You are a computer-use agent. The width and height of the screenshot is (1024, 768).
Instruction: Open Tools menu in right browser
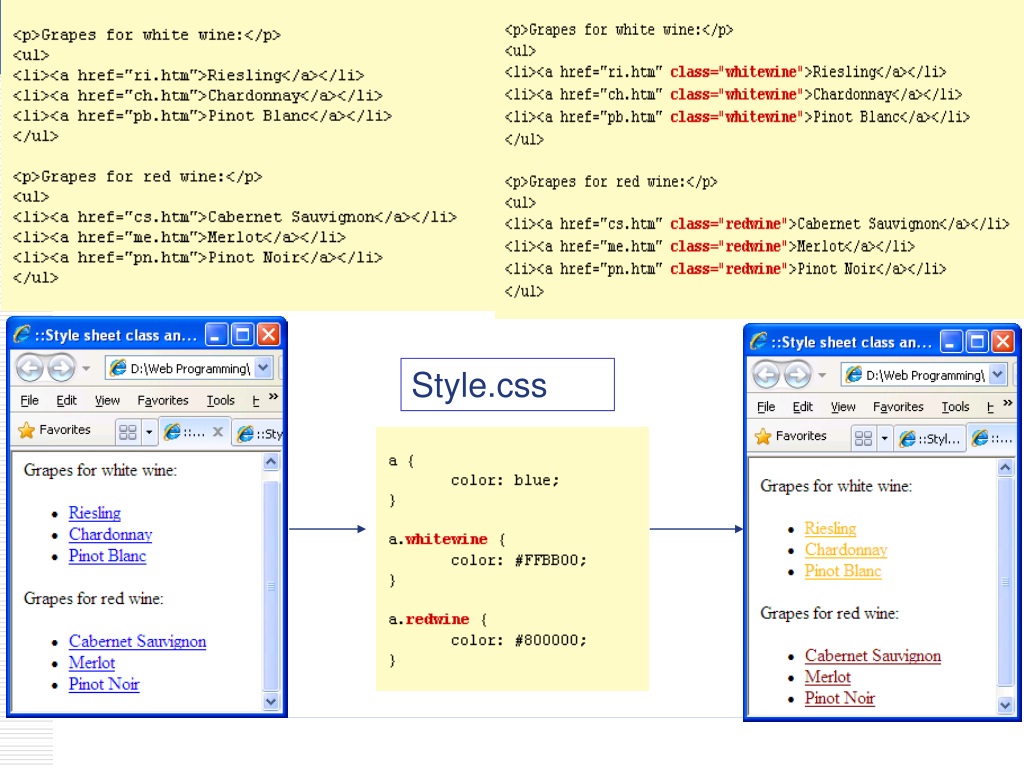click(x=955, y=407)
